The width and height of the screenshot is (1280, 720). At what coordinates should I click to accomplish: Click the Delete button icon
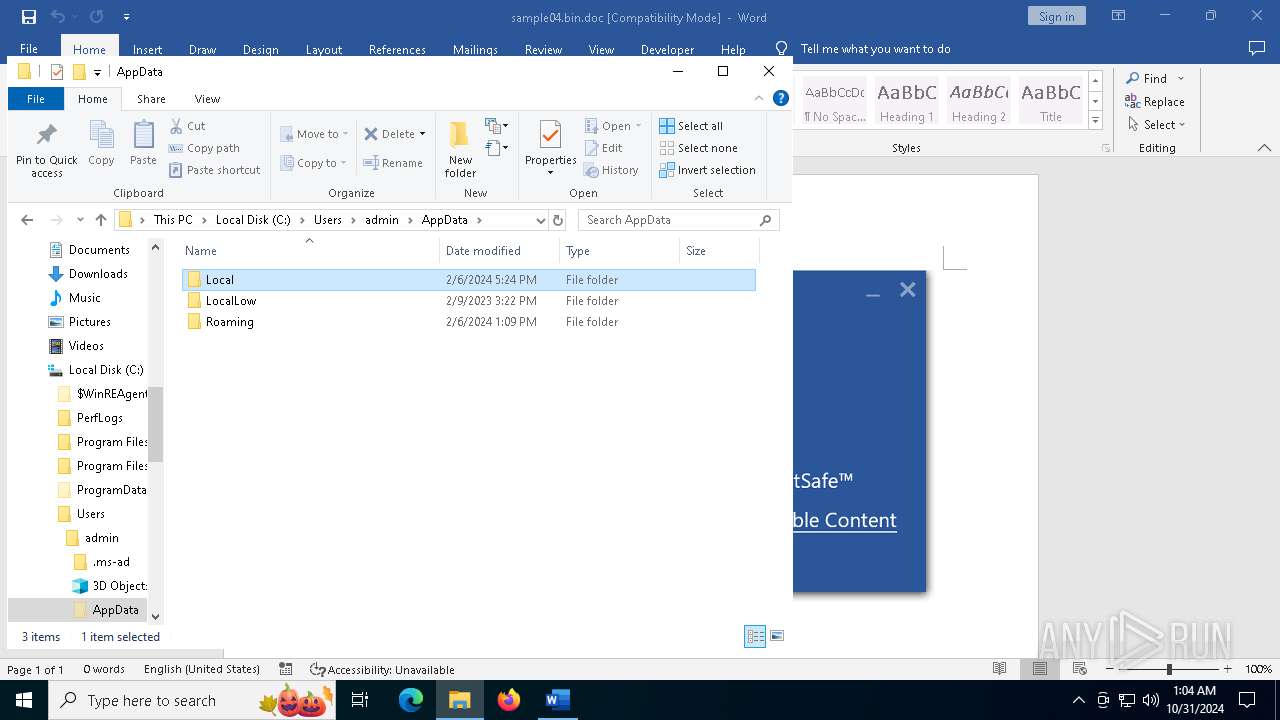pos(371,134)
